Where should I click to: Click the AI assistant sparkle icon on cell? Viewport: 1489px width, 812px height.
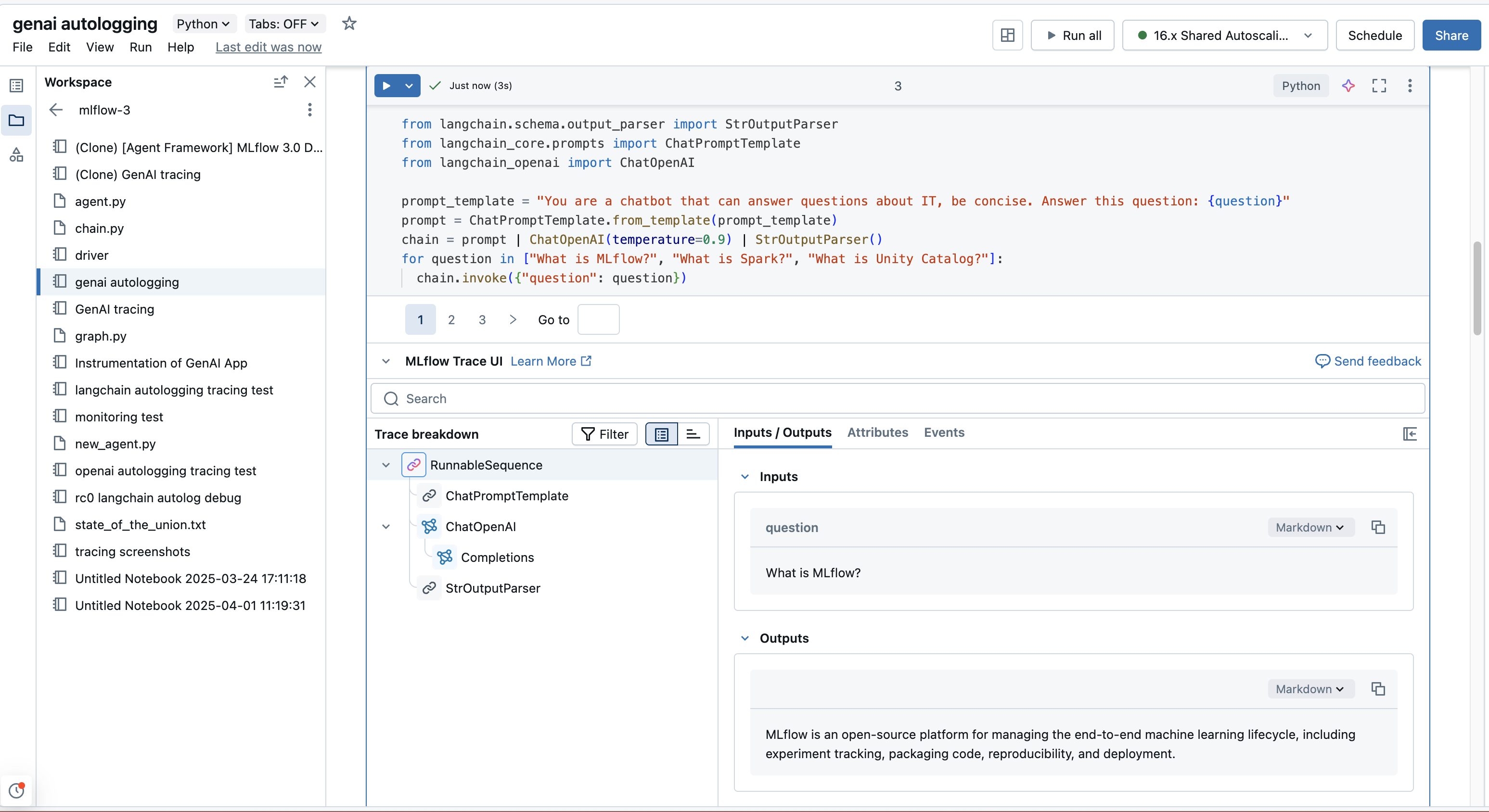tap(1349, 86)
